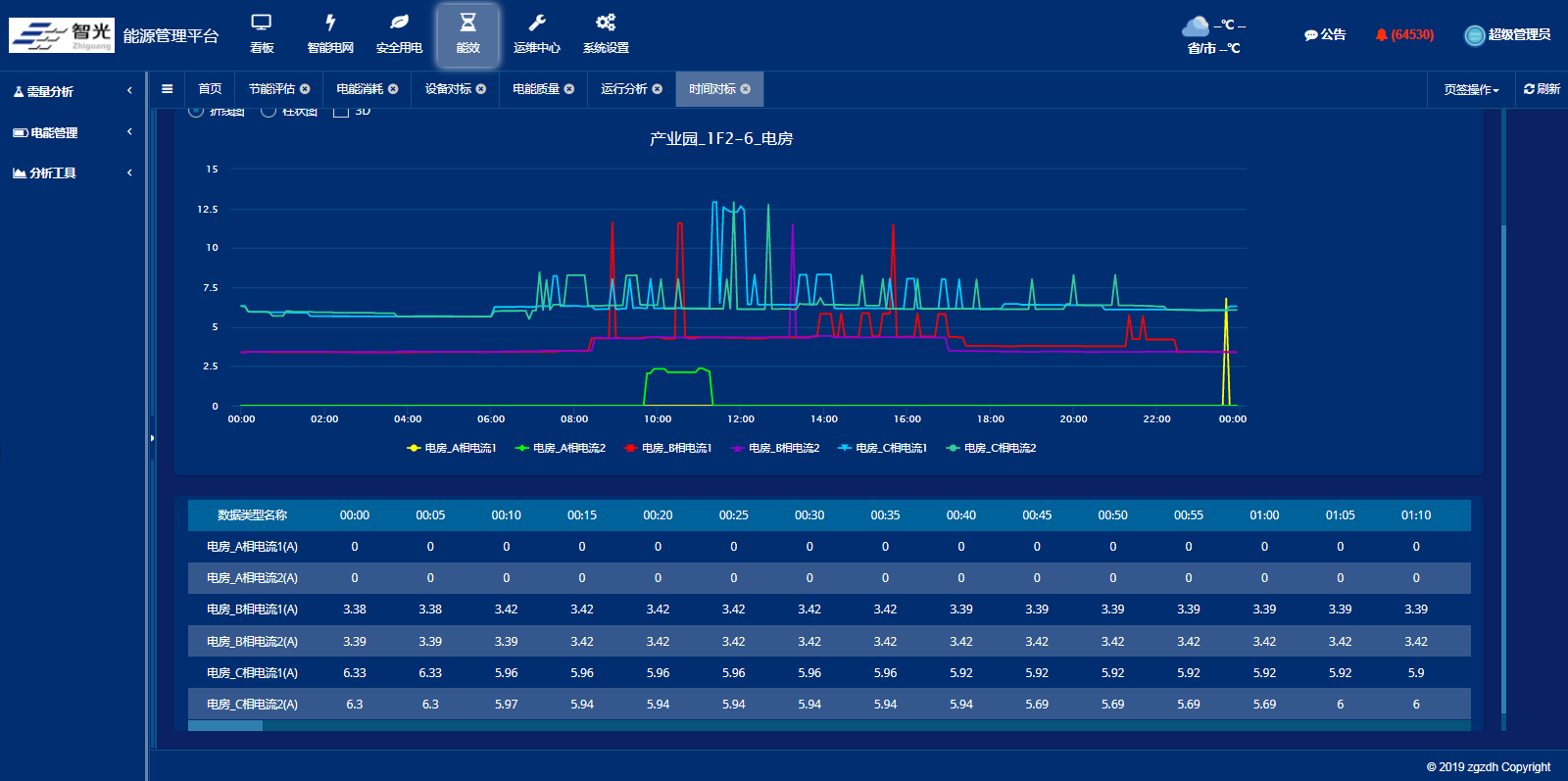Switch to the 电能质量 tab
The width and height of the screenshot is (1568, 781).
tap(536, 89)
